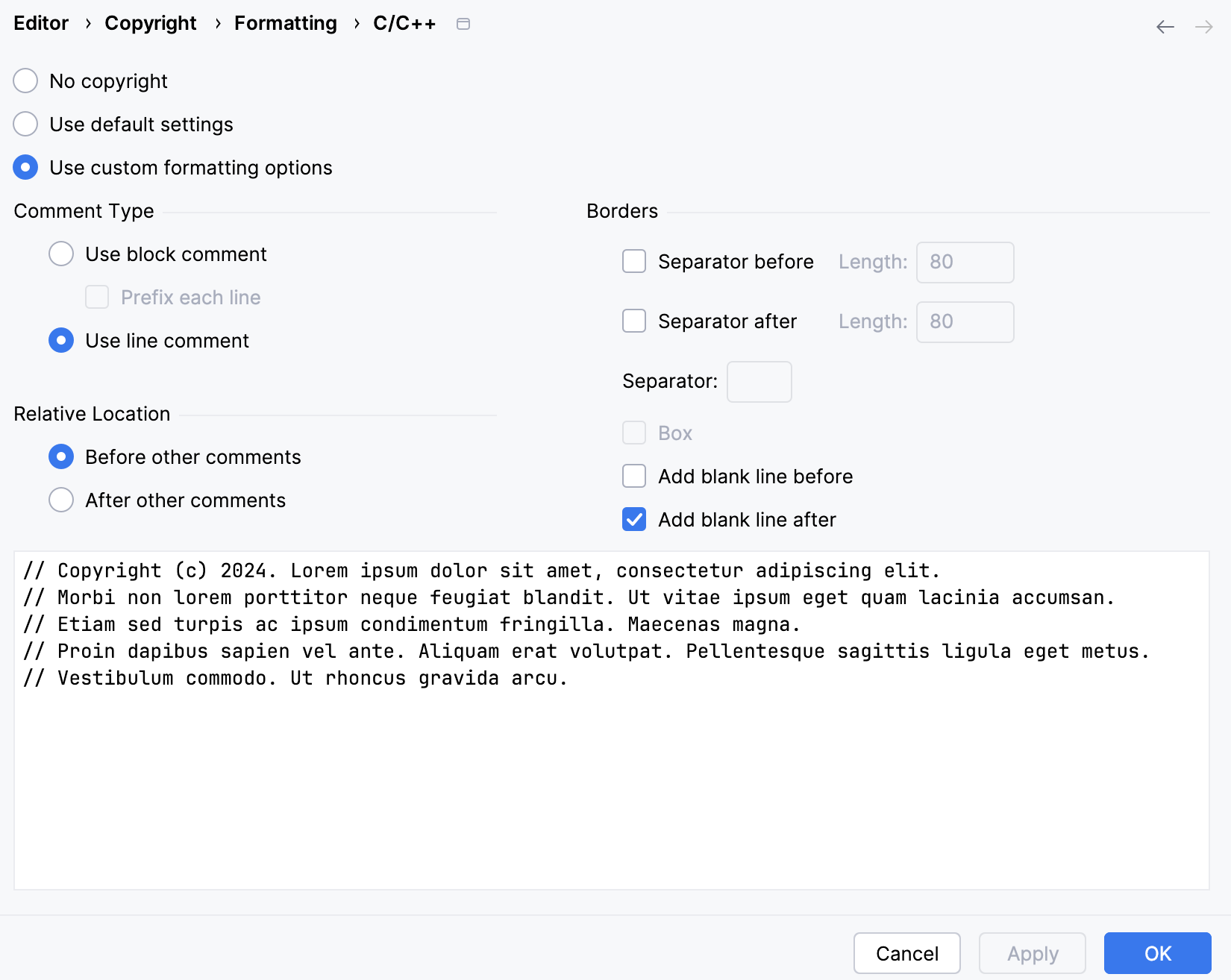Click the copy-settings icon beside C/C++ breadcrumb
This screenshot has height=980, width=1231.
coord(463,24)
